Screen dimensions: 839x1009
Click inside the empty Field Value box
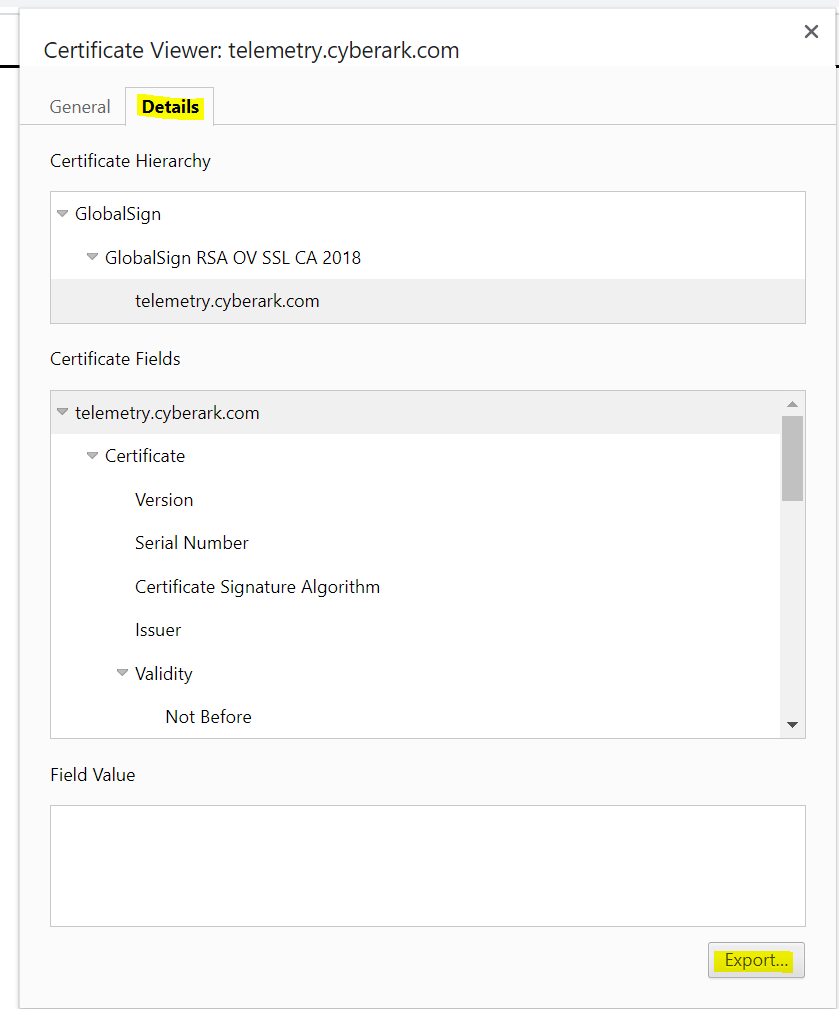pyautogui.click(x=427, y=865)
